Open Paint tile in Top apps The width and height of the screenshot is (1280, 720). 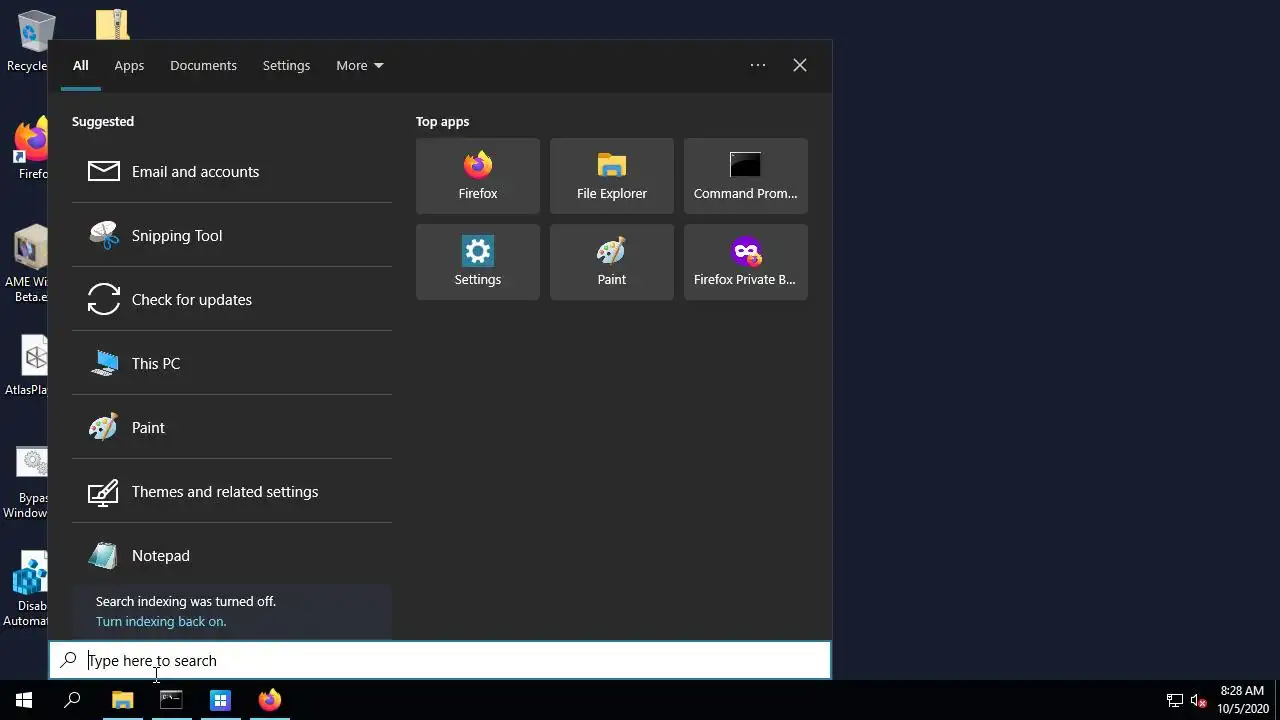coord(612,262)
